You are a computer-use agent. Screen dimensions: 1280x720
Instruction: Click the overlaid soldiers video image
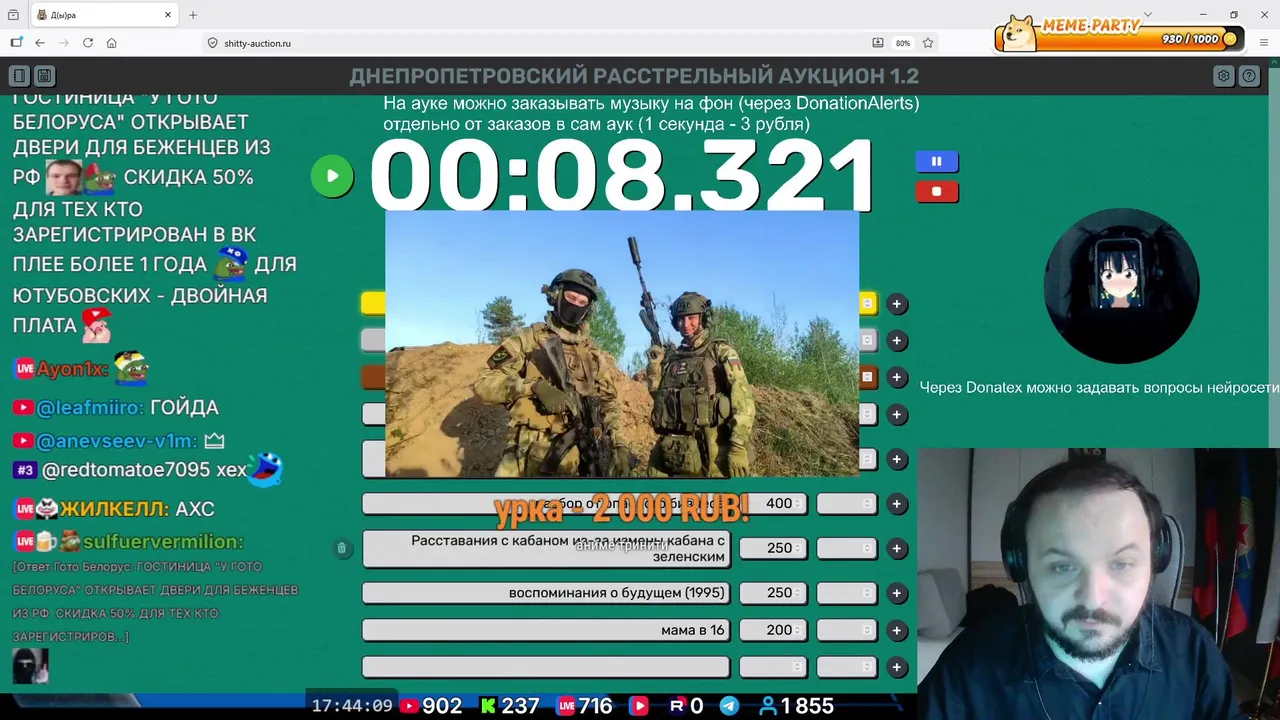point(622,343)
